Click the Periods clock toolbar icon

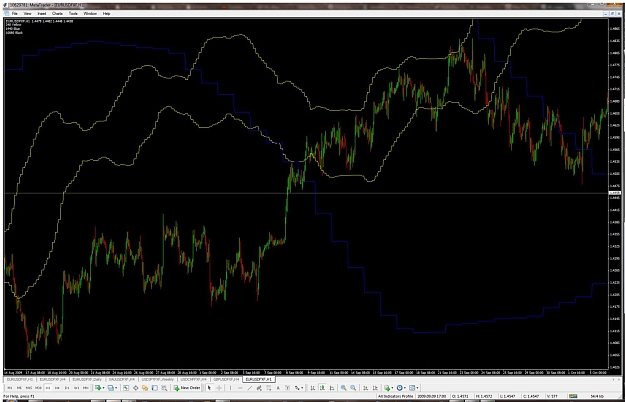coord(399,388)
